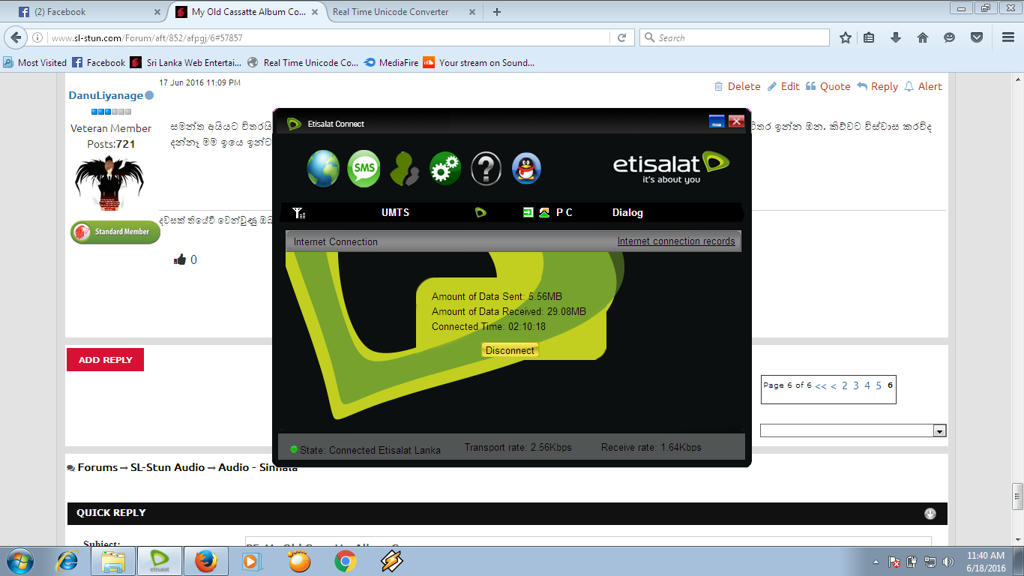
Task: Click the Quote post link
Action: tap(828, 86)
